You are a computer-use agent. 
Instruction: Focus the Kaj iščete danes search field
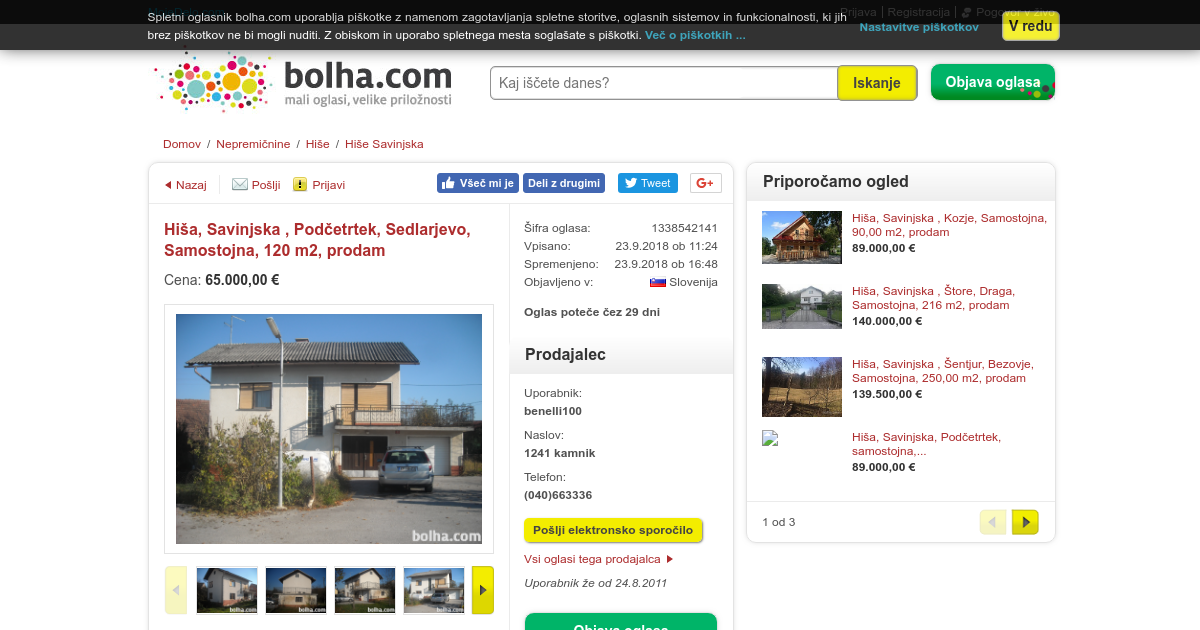[x=664, y=83]
